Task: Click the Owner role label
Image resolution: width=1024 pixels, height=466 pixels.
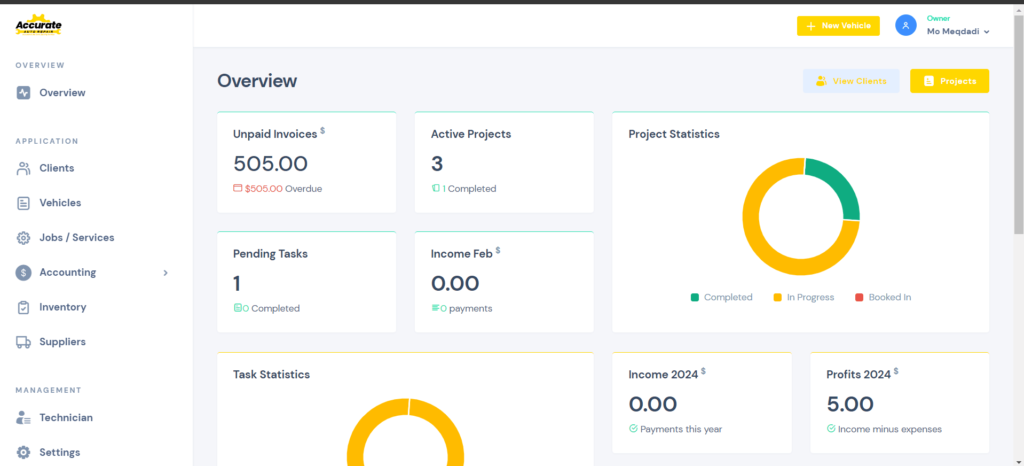Action: [x=938, y=18]
